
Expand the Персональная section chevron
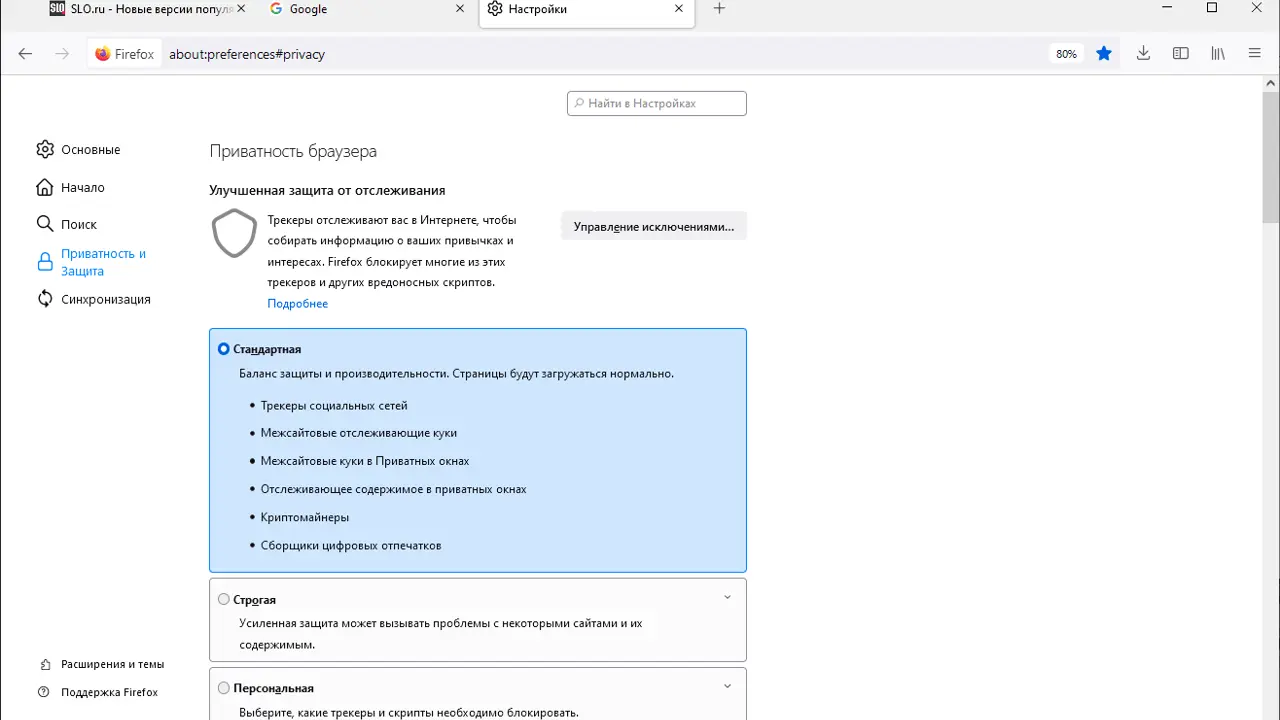point(727,686)
